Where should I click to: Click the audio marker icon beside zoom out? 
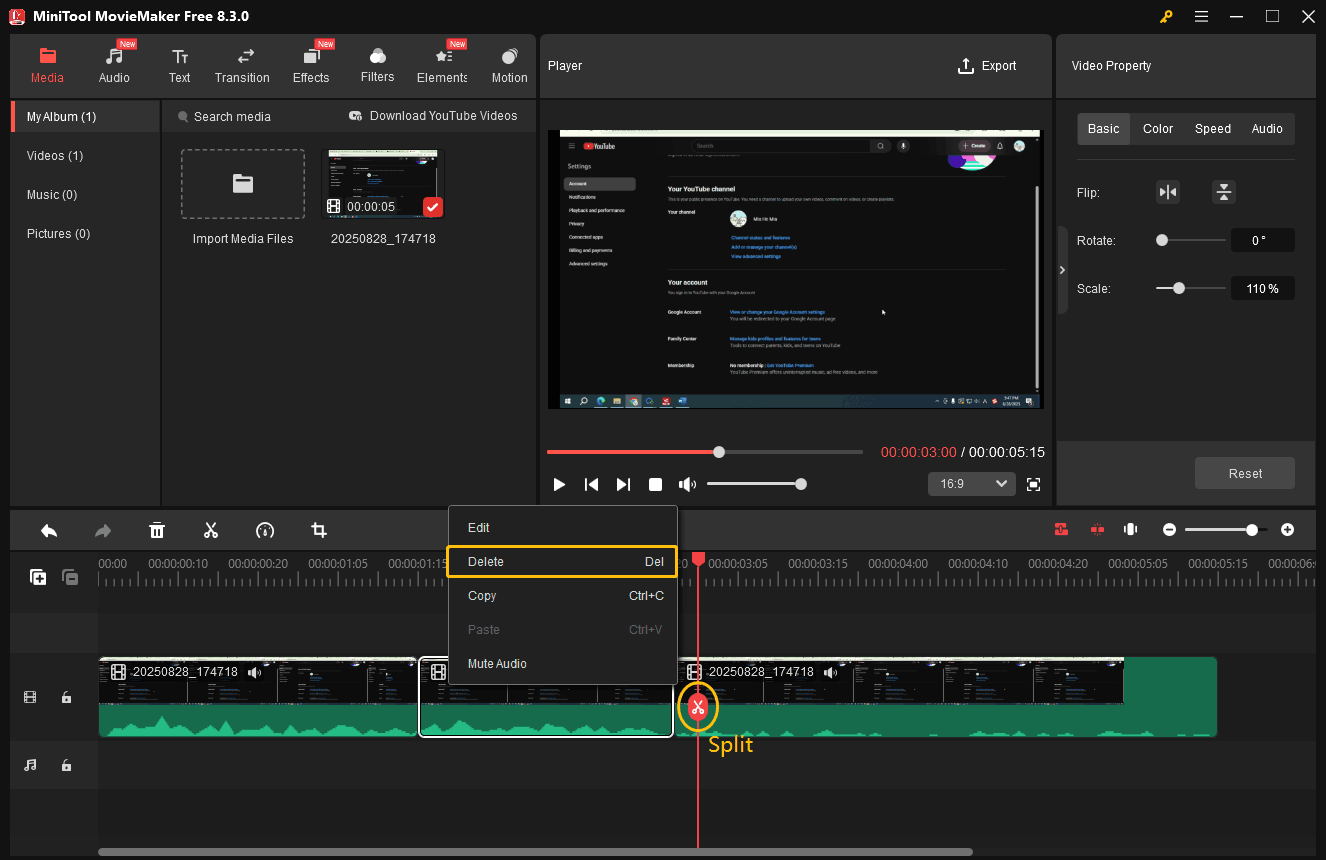click(1131, 530)
